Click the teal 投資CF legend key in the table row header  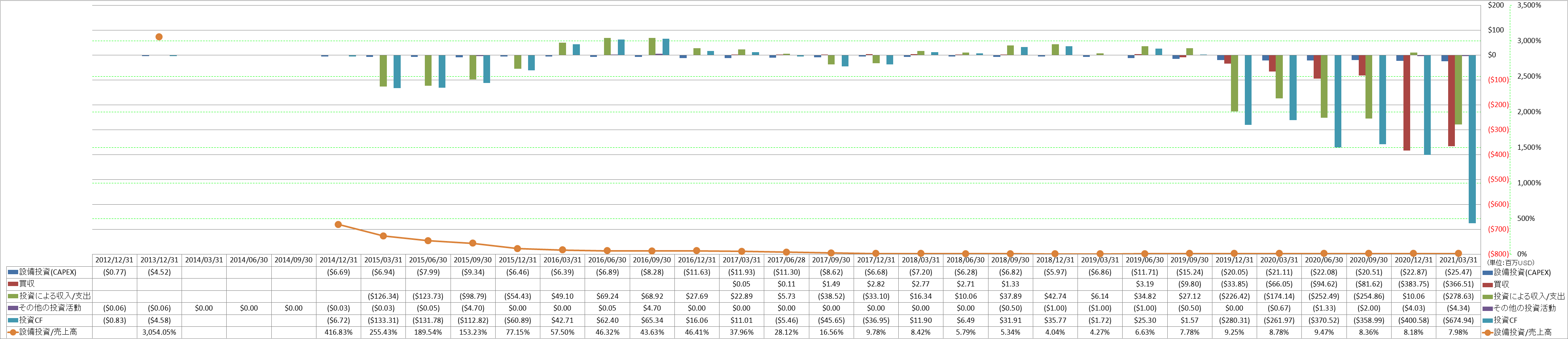click(x=13, y=320)
